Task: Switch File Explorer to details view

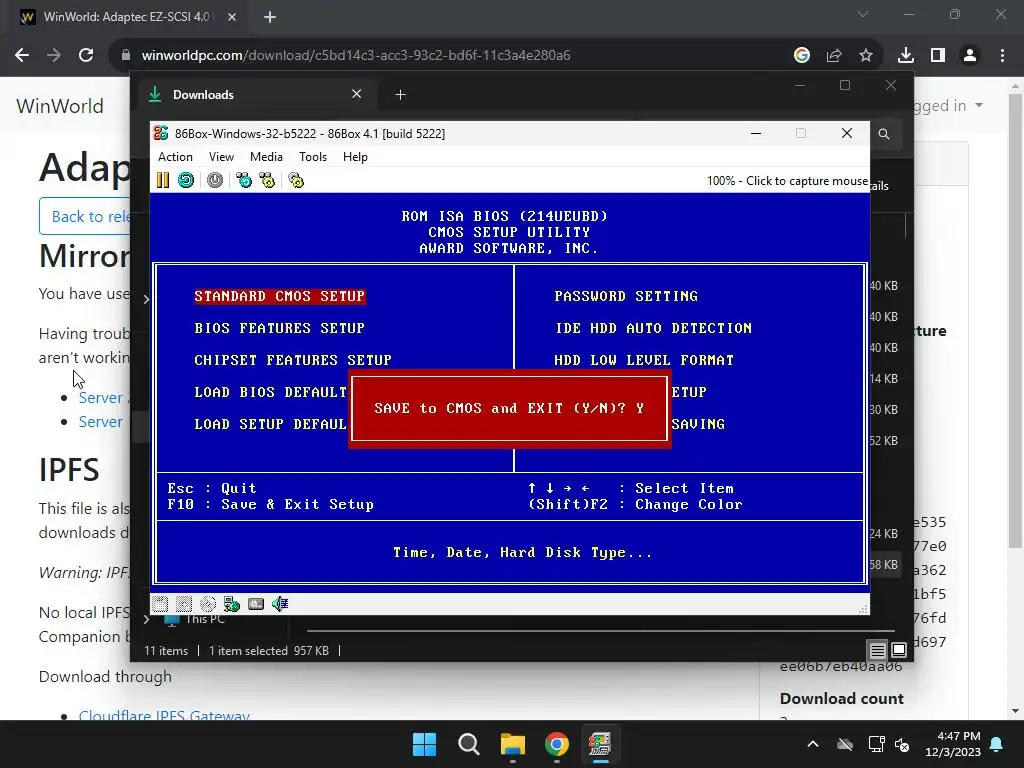Action: (x=877, y=650)
